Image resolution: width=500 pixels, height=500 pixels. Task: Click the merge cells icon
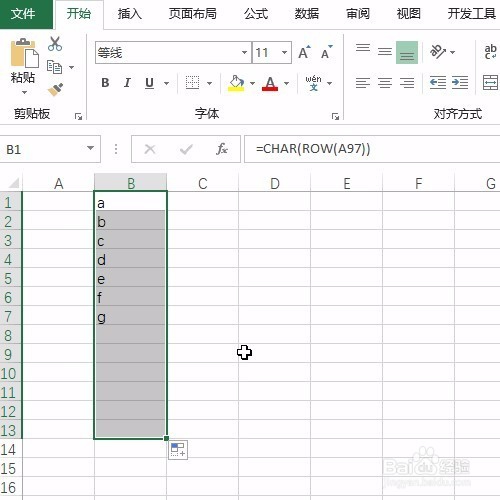[491, 83]
